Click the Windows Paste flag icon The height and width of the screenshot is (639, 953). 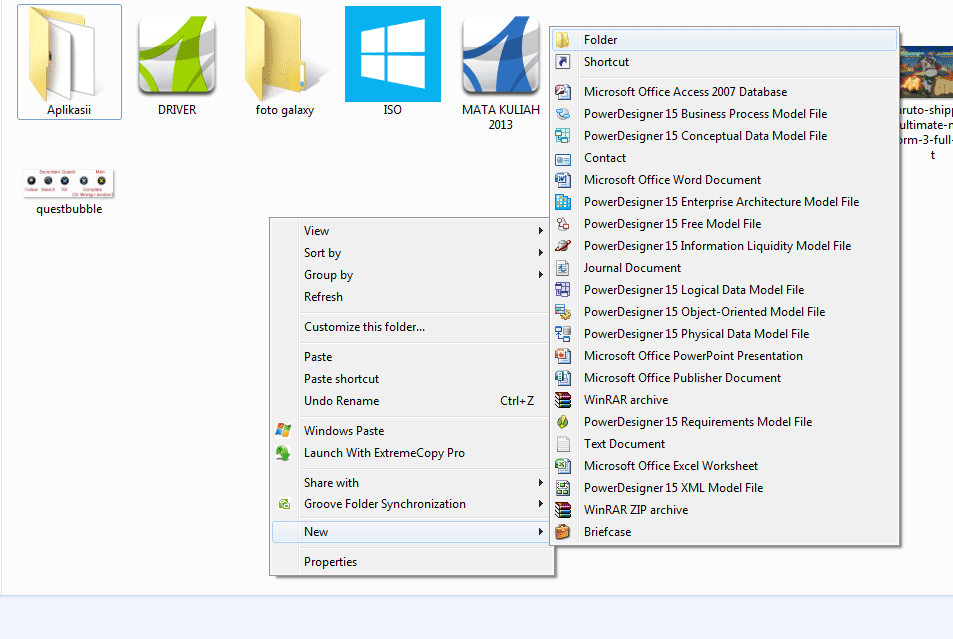283,430
